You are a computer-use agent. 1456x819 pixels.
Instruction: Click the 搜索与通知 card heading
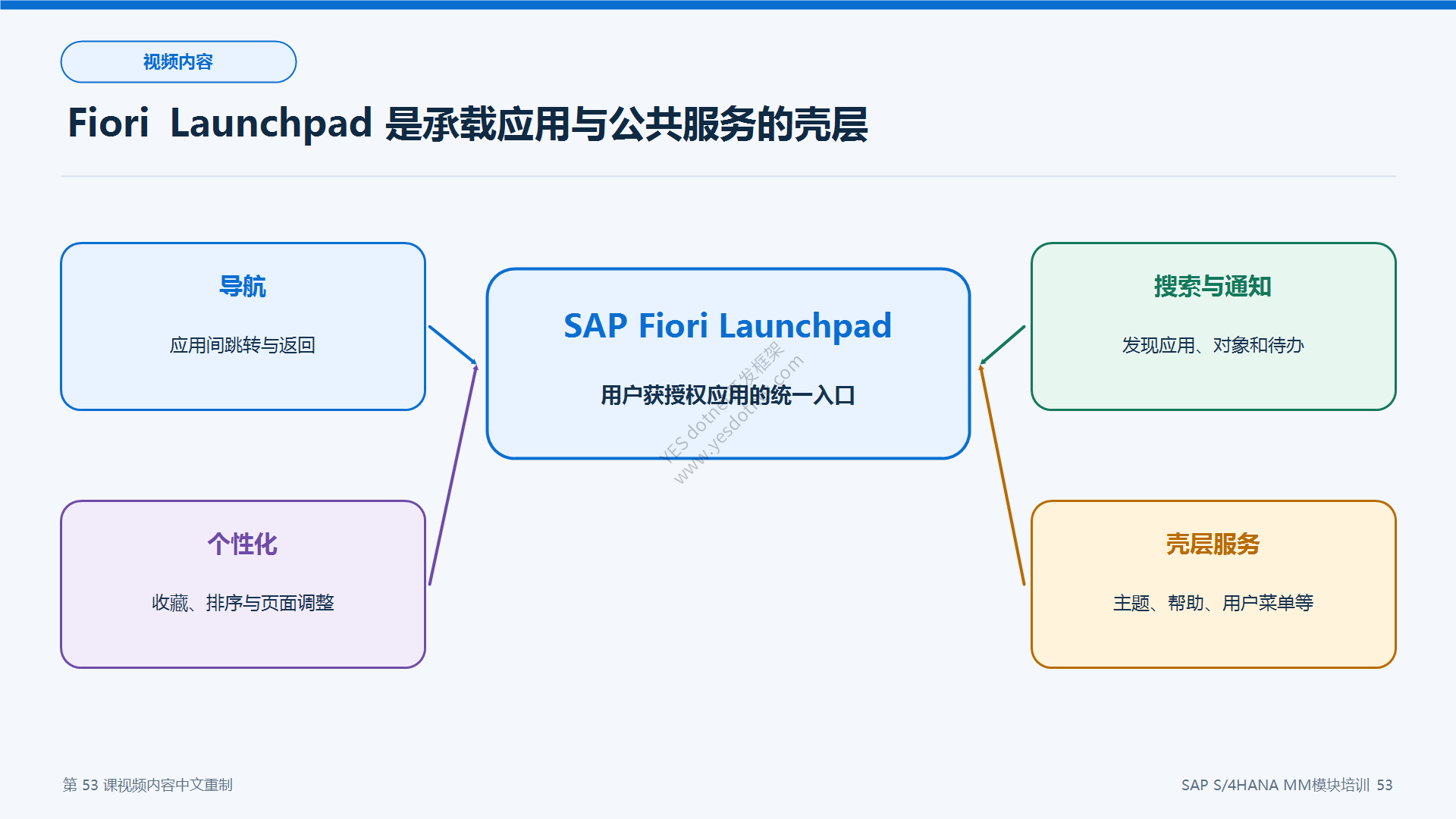1213,286
